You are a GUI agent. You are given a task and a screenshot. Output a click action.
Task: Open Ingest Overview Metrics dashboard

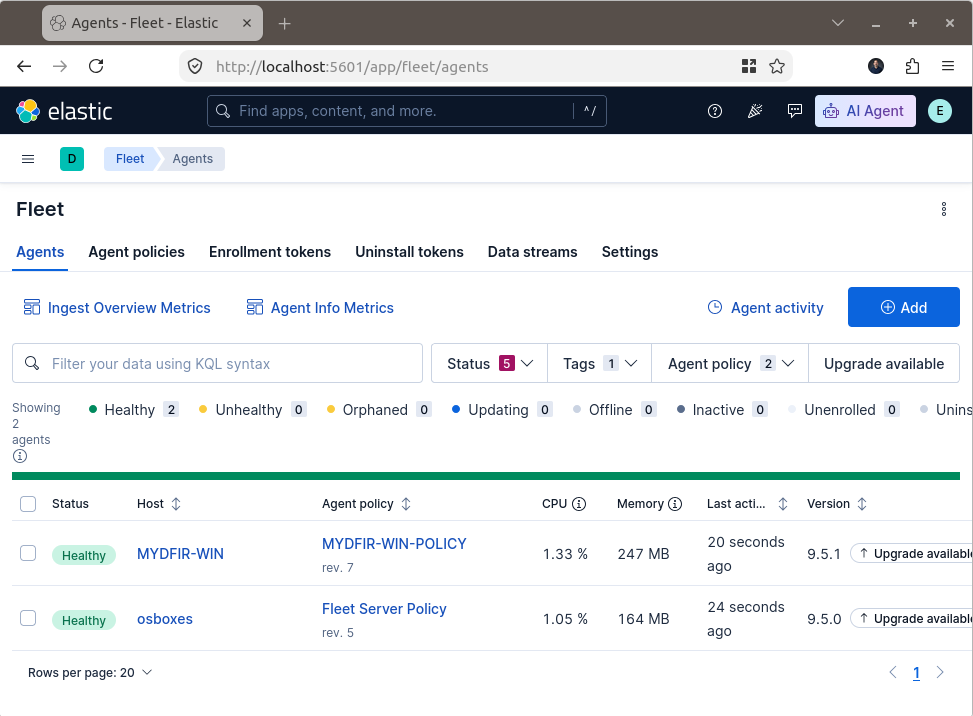click(x=117, y=308)
